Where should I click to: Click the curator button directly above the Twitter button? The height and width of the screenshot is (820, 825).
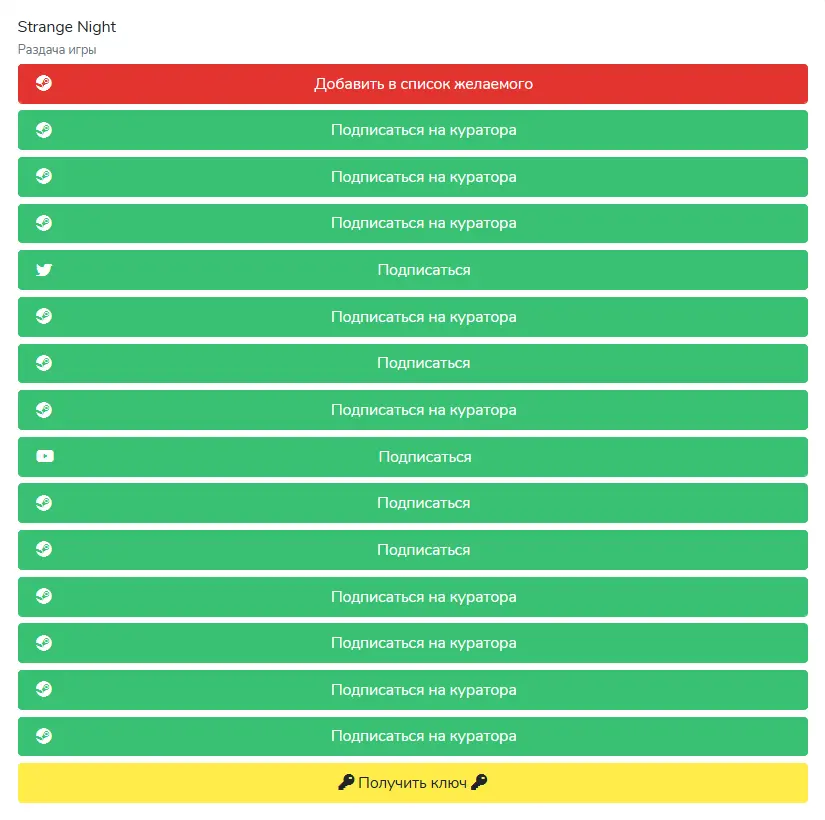(x=412, y=223)
